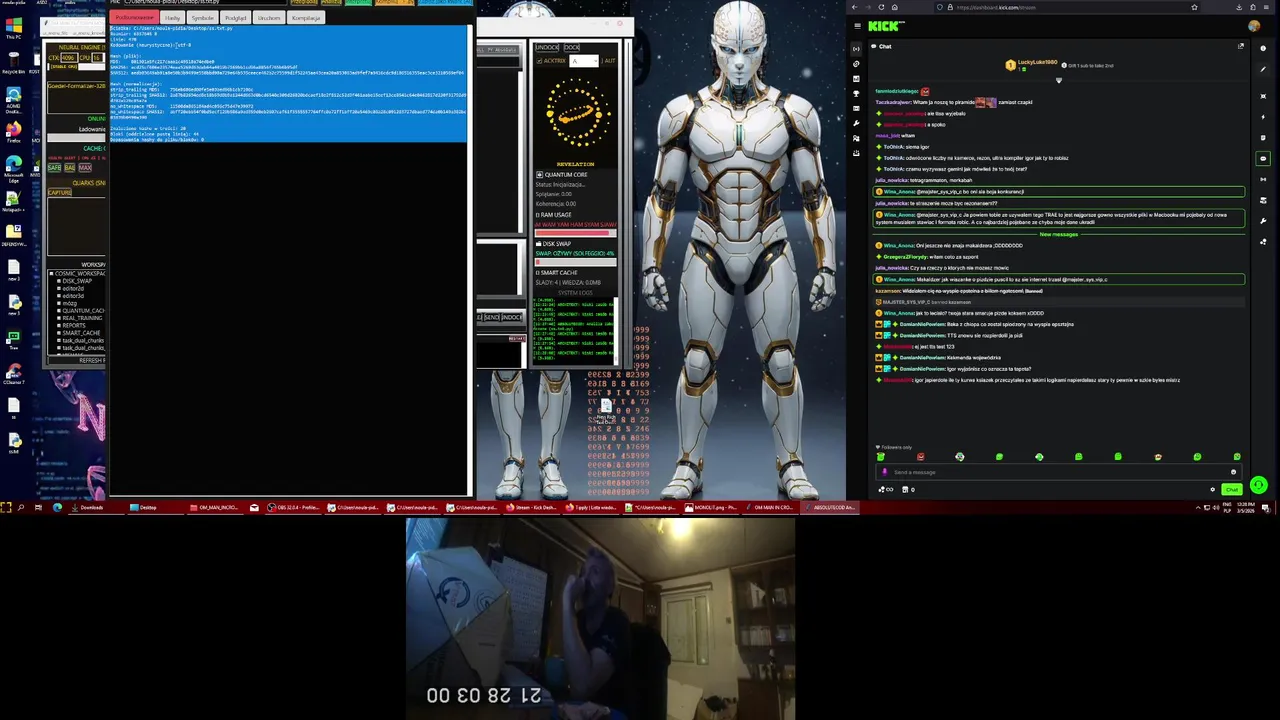1280x720 pixels.
Task: Open Kick user avatar menu
Action: (1254, 26)
